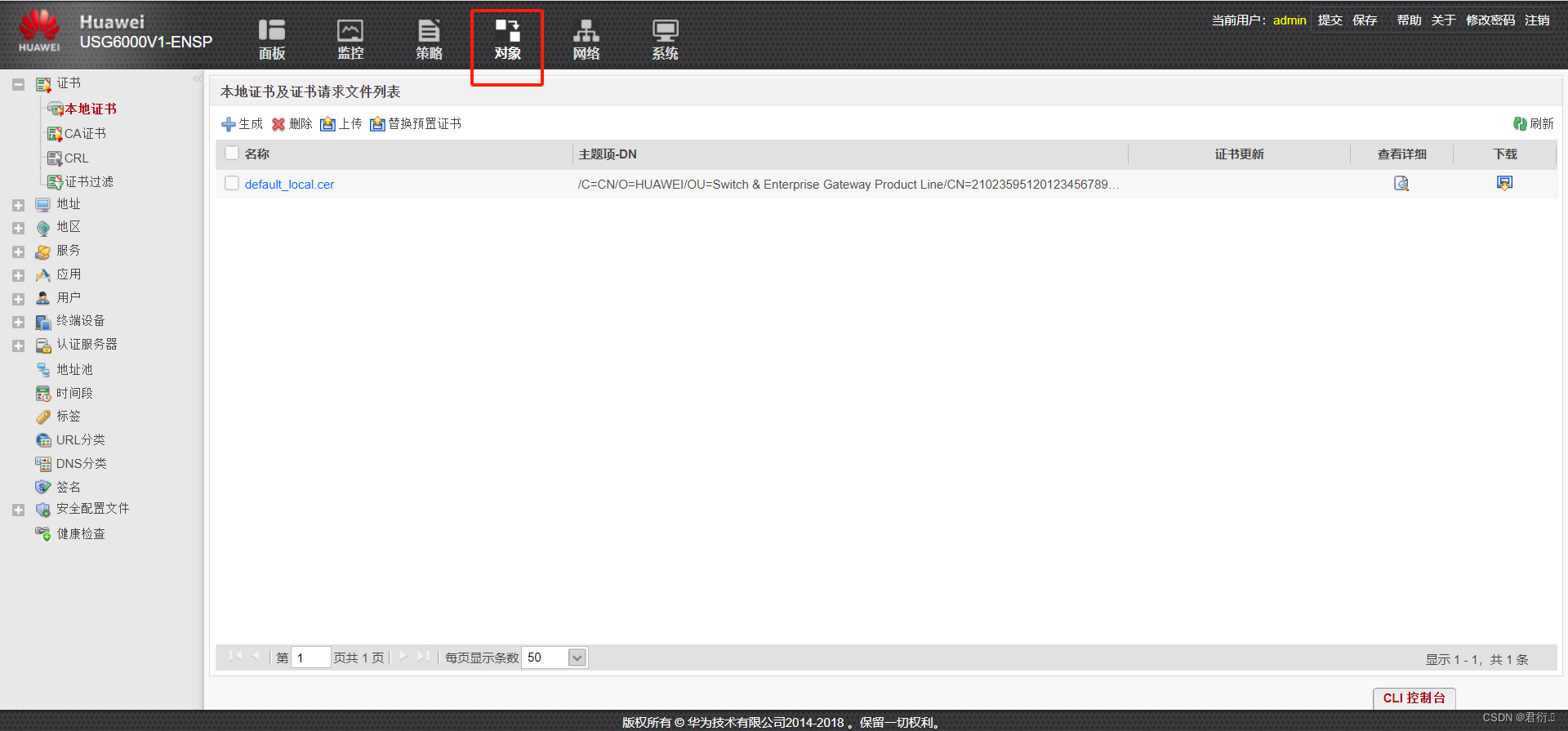Click the admin username text
Viewport: 1568px width, 731px height.
click(x=1290, y=20)
